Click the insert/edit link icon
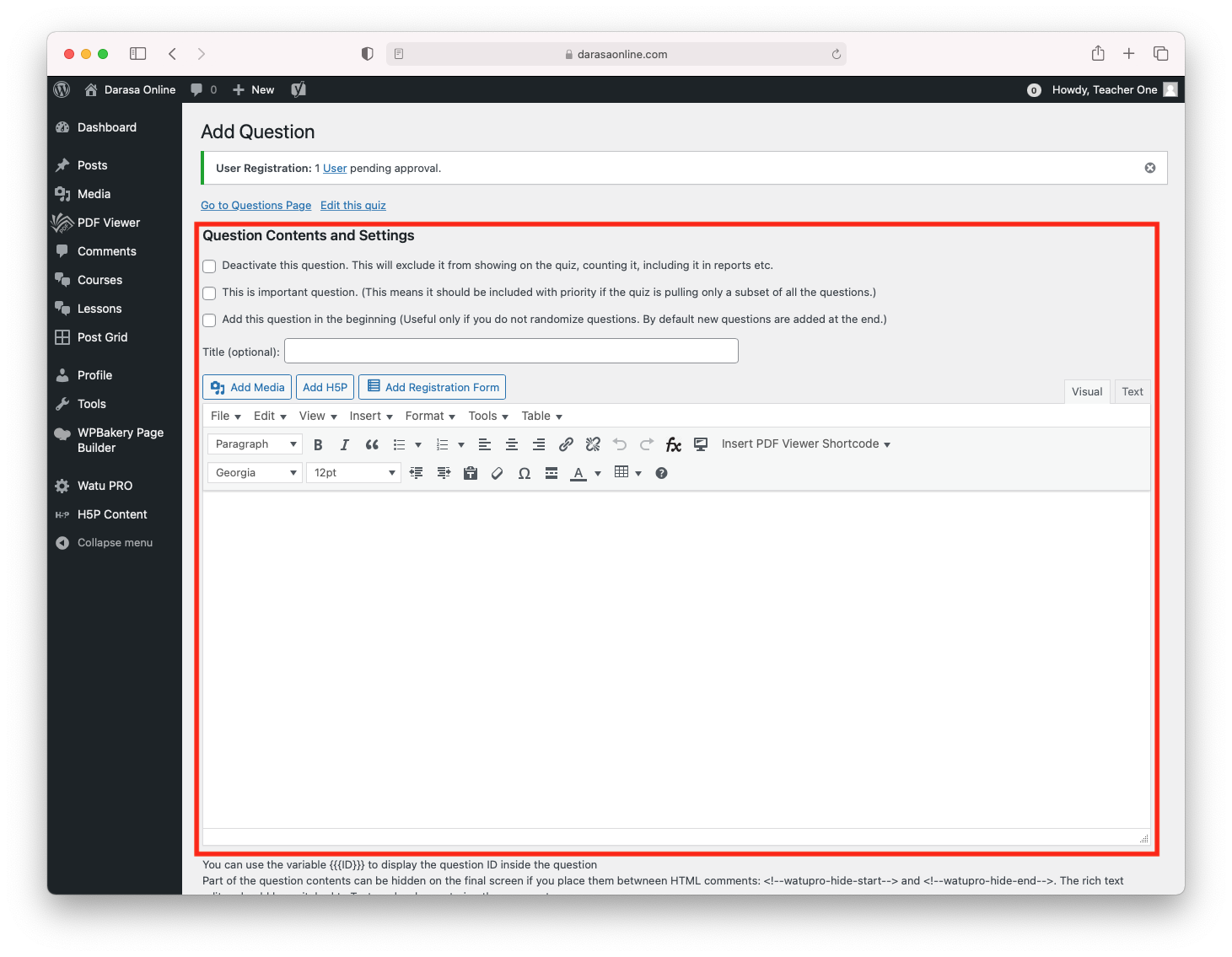 (x=566, y=444)
